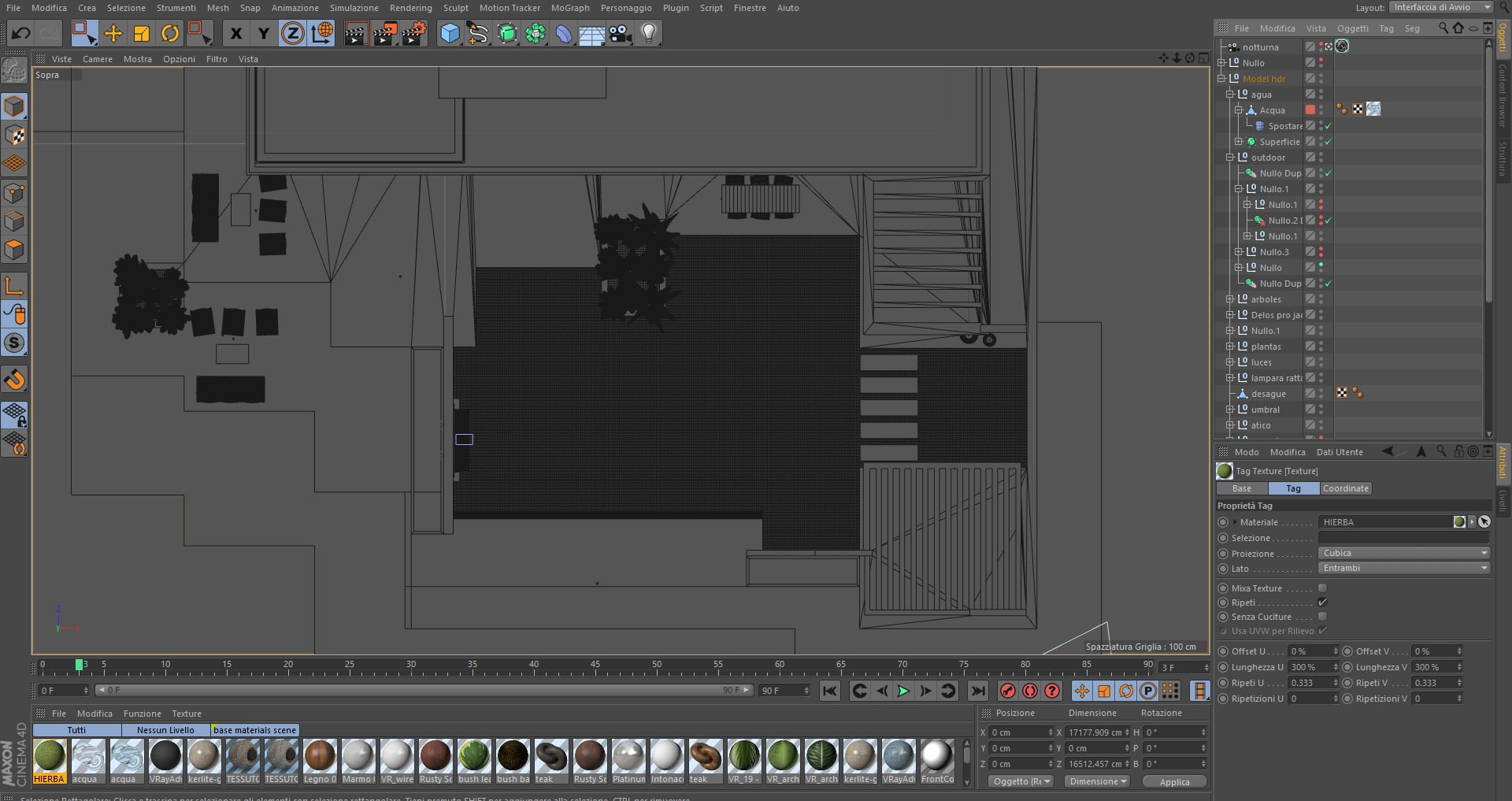The width and height of the screenshot is (1512, 801).
Task: Toggle the Spostare object enable checkmark
Action: point(1329,126)
